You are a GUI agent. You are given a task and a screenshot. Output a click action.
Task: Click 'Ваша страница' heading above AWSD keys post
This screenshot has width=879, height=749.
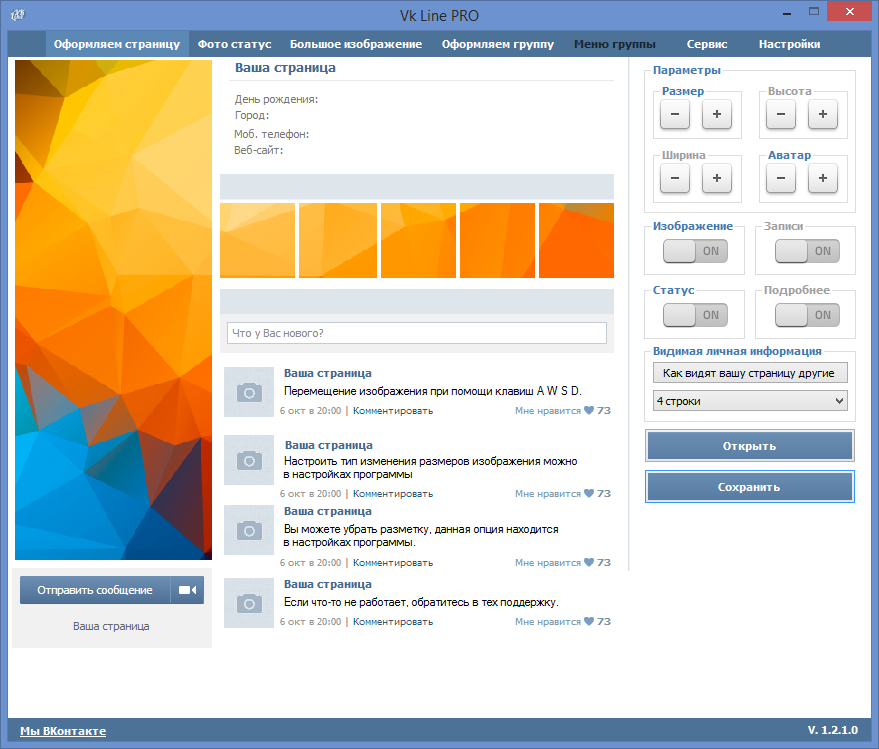[328, 373]
